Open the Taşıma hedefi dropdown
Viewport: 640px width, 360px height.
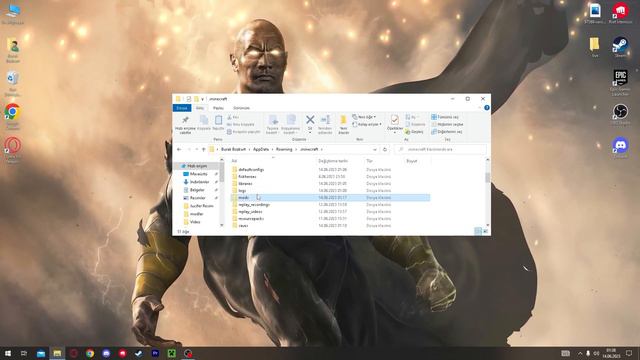(273, 124)
